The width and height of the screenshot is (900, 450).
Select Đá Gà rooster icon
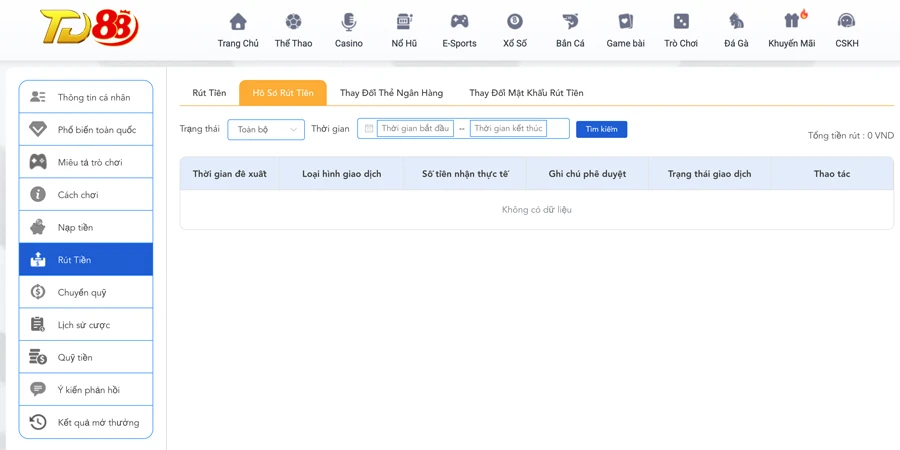(736, 22)
